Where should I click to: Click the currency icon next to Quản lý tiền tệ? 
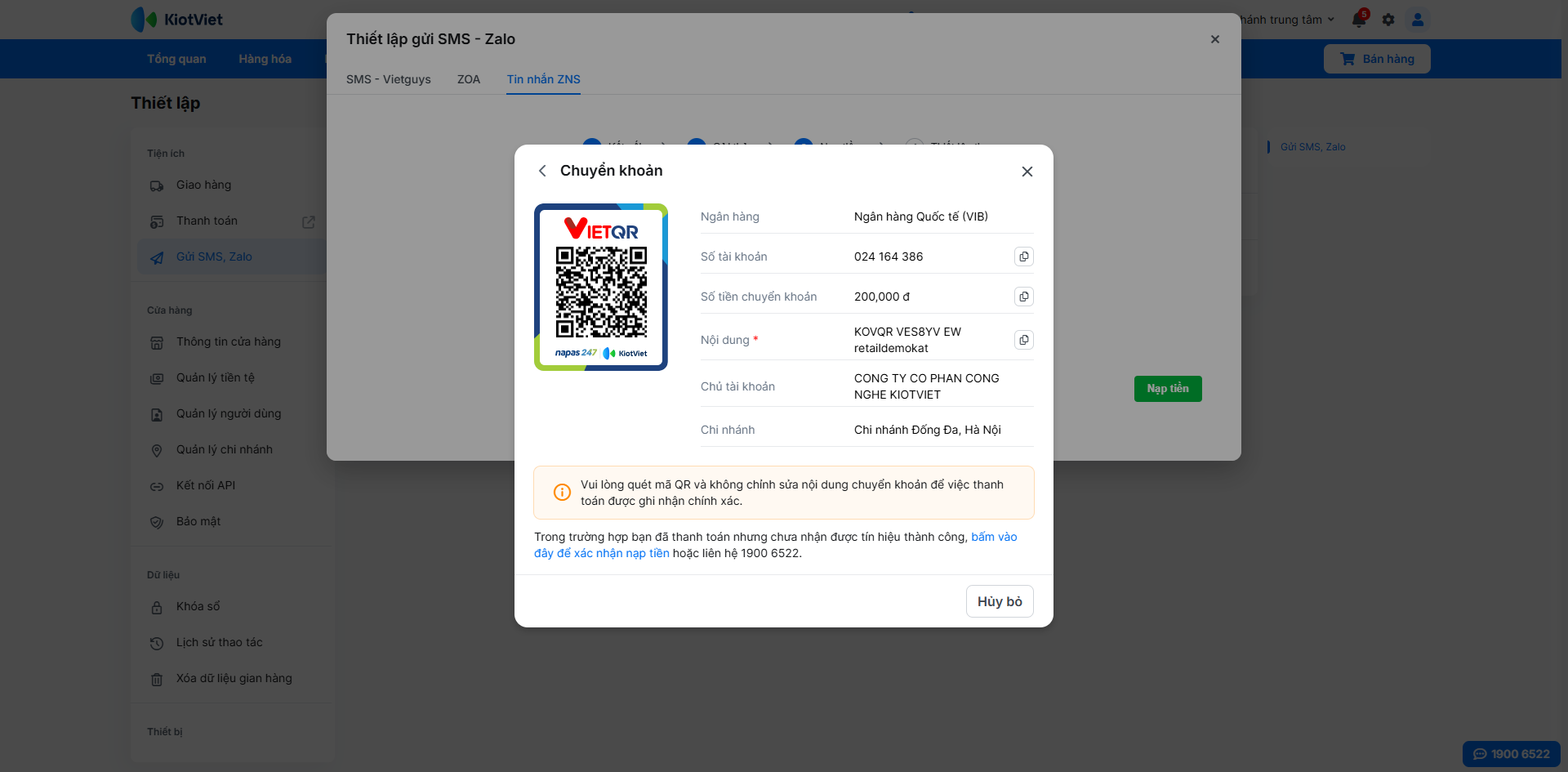pos(157,379)
